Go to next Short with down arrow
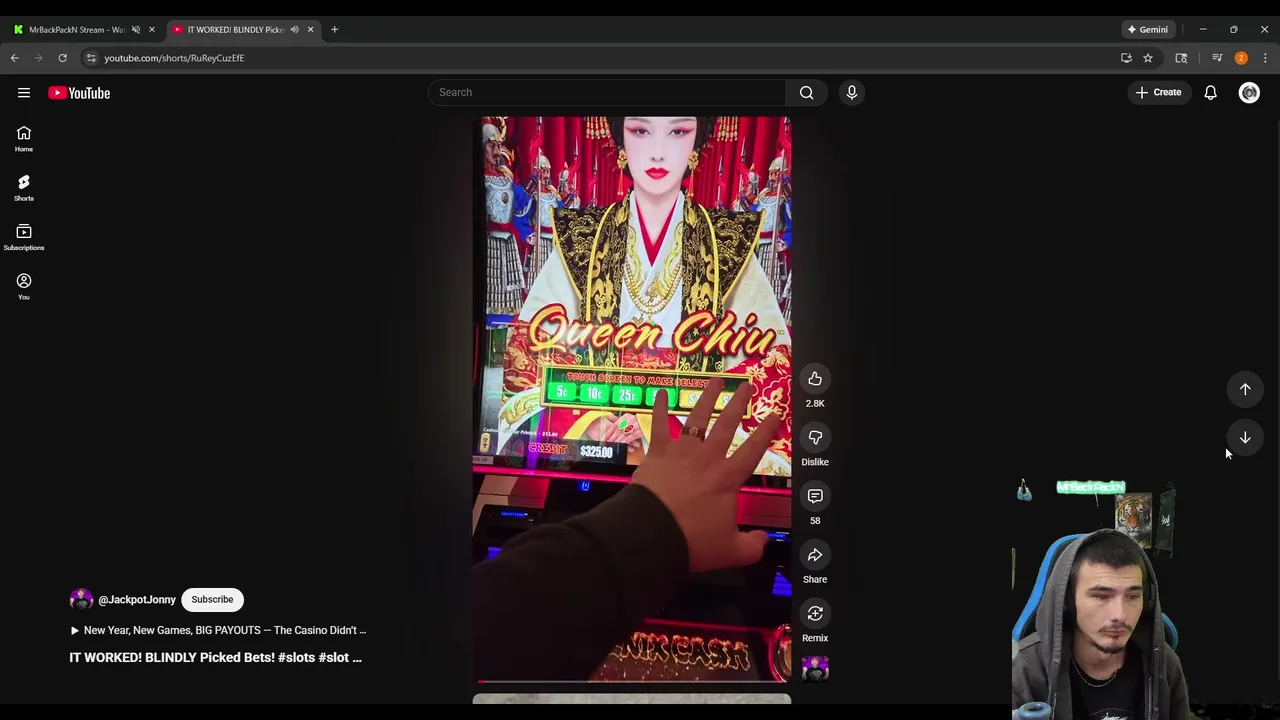Screen dimensions: 1280x720 pos(1245,437)
